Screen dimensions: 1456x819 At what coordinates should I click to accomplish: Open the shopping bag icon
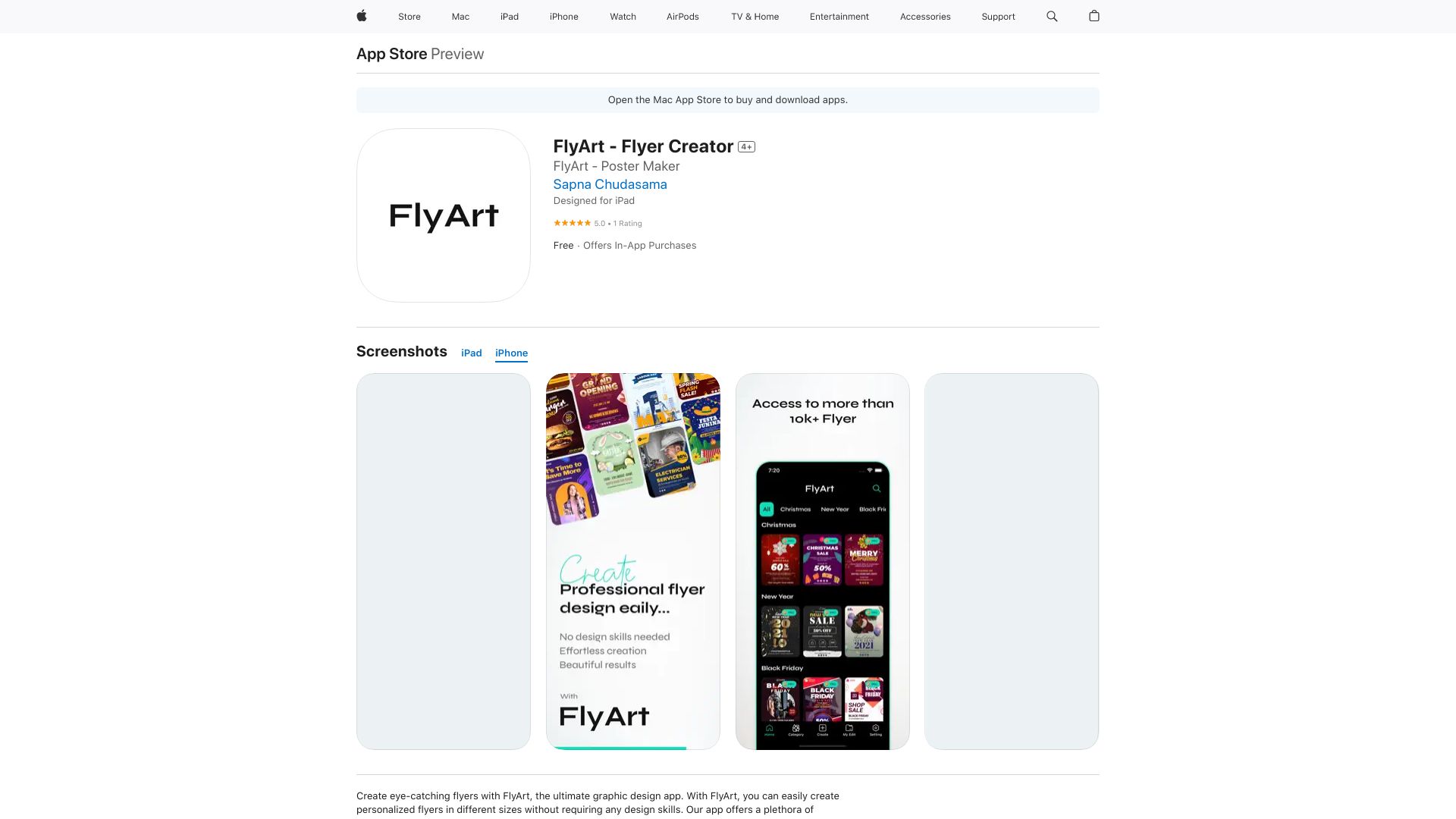[1094, 16]
